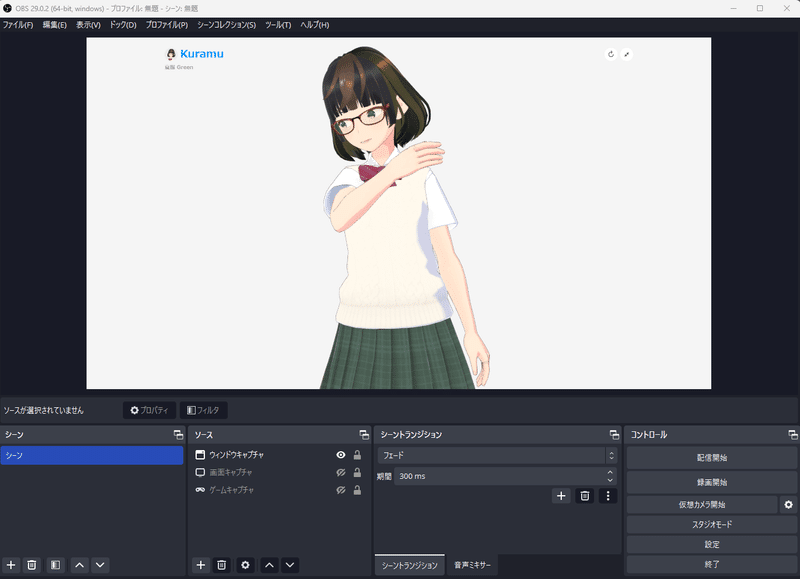Image resolution: width=800 pixels, height=579 pixels.
Task: Hide the ウィンドウキャプチャ source with the eye
Action: point(341,455)
